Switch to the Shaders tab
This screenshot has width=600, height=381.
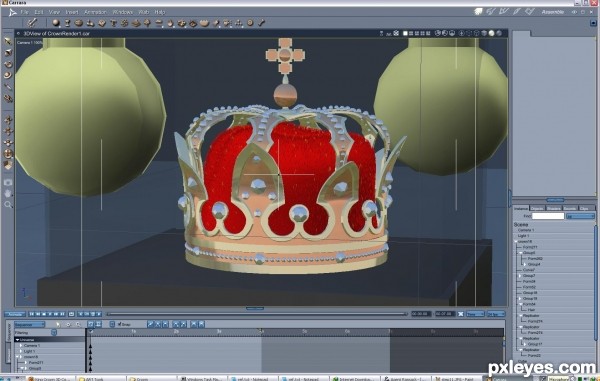[553, 208]
